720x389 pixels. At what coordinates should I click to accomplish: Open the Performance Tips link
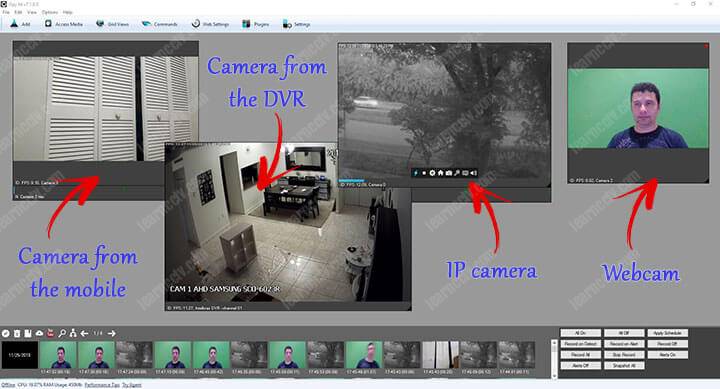[102, 385]
